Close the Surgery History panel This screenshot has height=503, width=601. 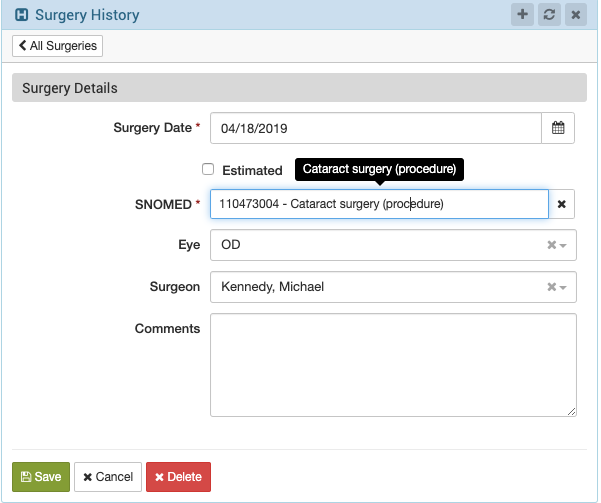(575, 15)
